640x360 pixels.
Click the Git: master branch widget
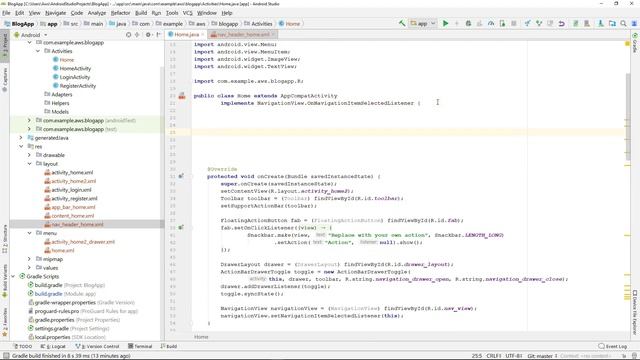pos(542,356)
